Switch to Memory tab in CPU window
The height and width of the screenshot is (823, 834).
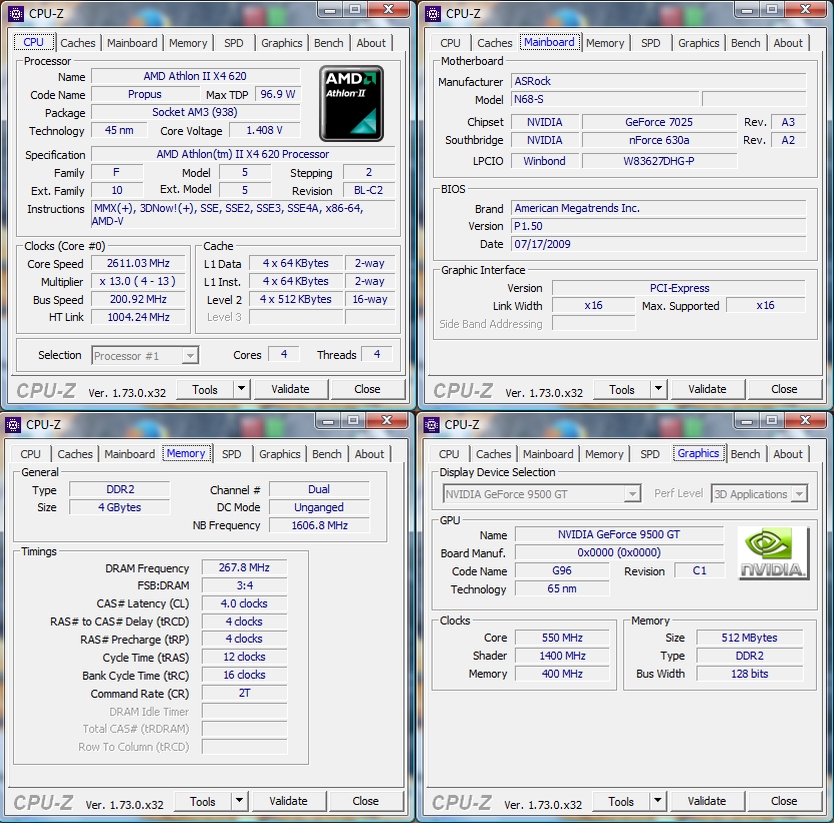[188, 43]
